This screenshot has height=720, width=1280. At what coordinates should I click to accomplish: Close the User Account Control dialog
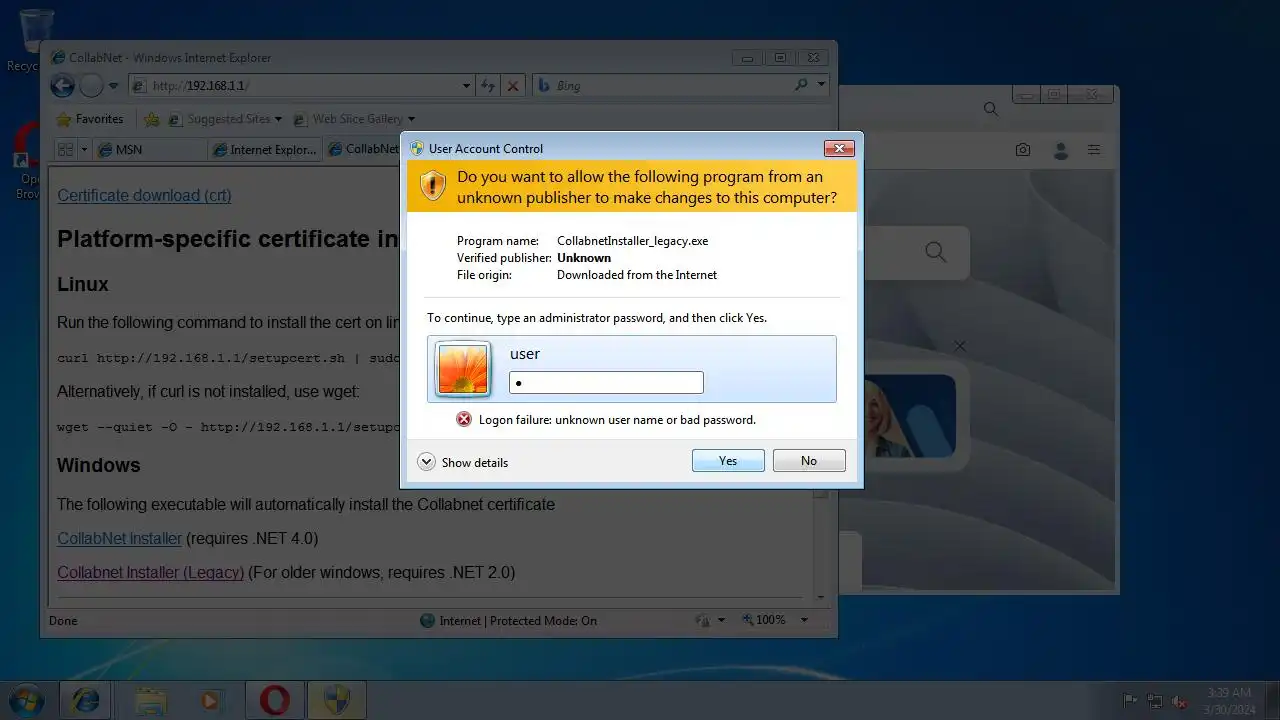(x=839, y=148)
